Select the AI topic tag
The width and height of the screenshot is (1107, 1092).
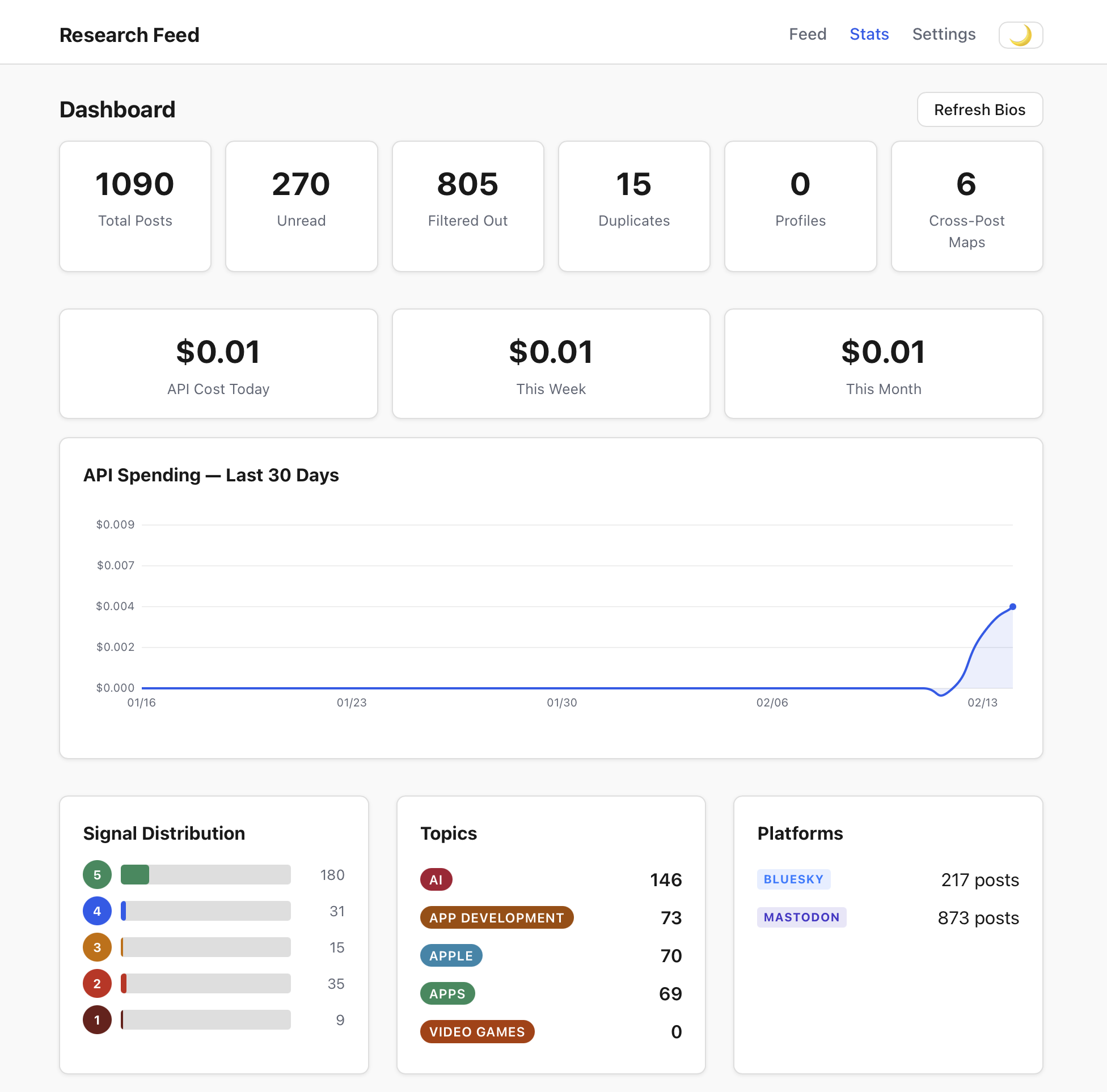pos(436,879)
